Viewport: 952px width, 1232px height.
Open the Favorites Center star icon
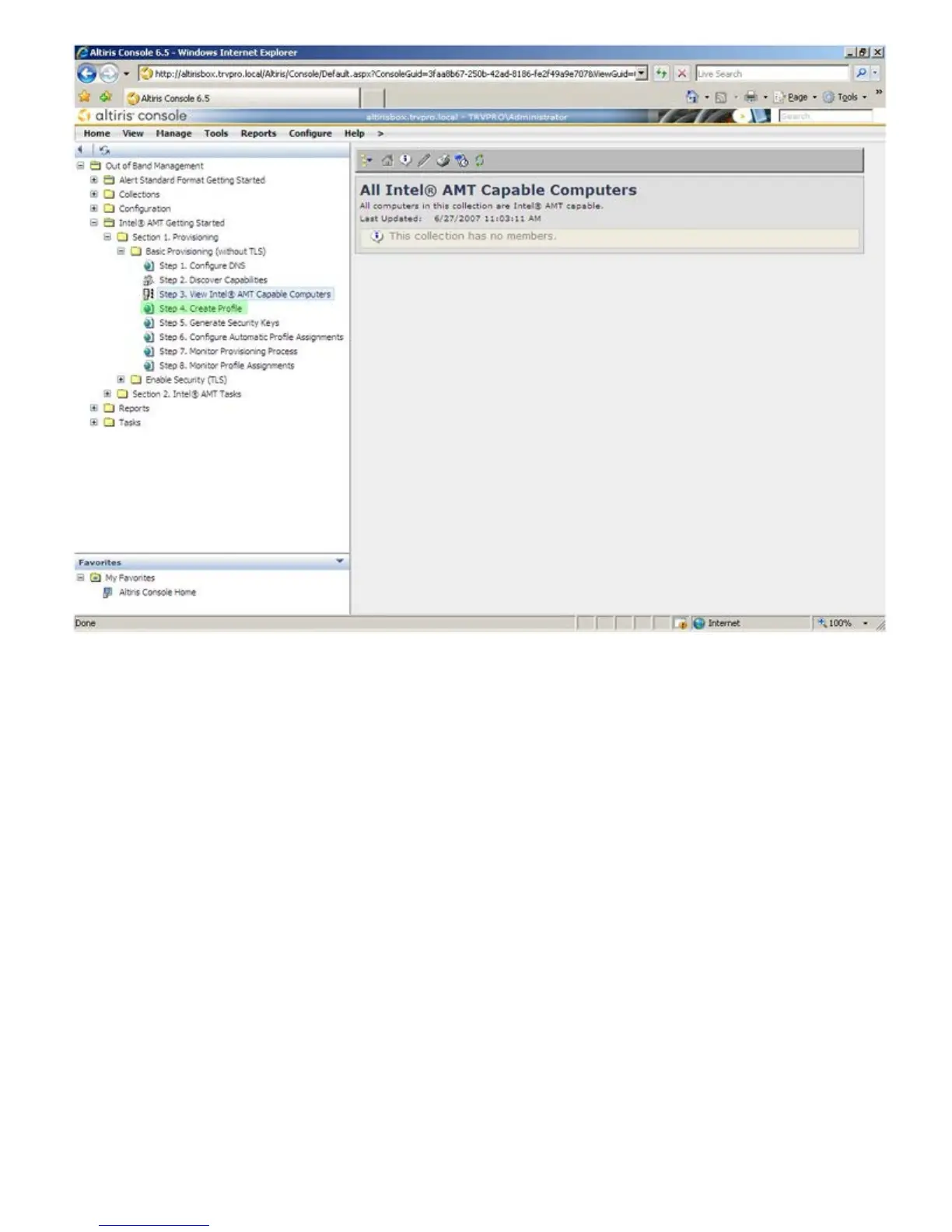tap(85, 97)
